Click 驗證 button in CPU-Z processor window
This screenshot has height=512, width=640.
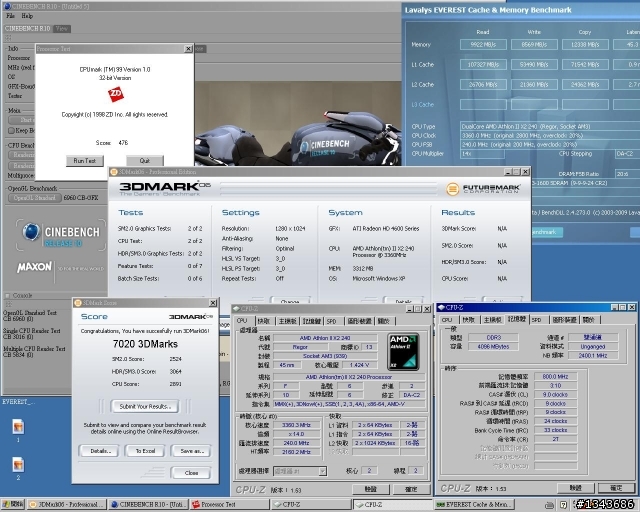(371, 489)
